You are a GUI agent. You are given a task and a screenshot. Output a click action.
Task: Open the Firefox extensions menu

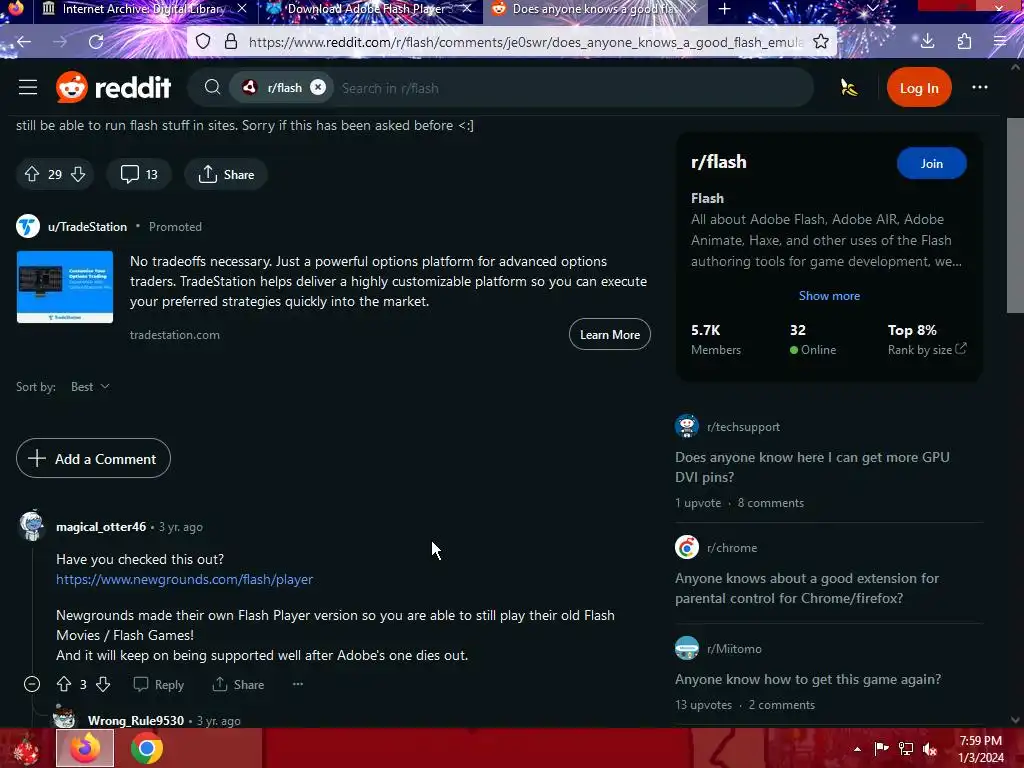(x=964, y=42)
